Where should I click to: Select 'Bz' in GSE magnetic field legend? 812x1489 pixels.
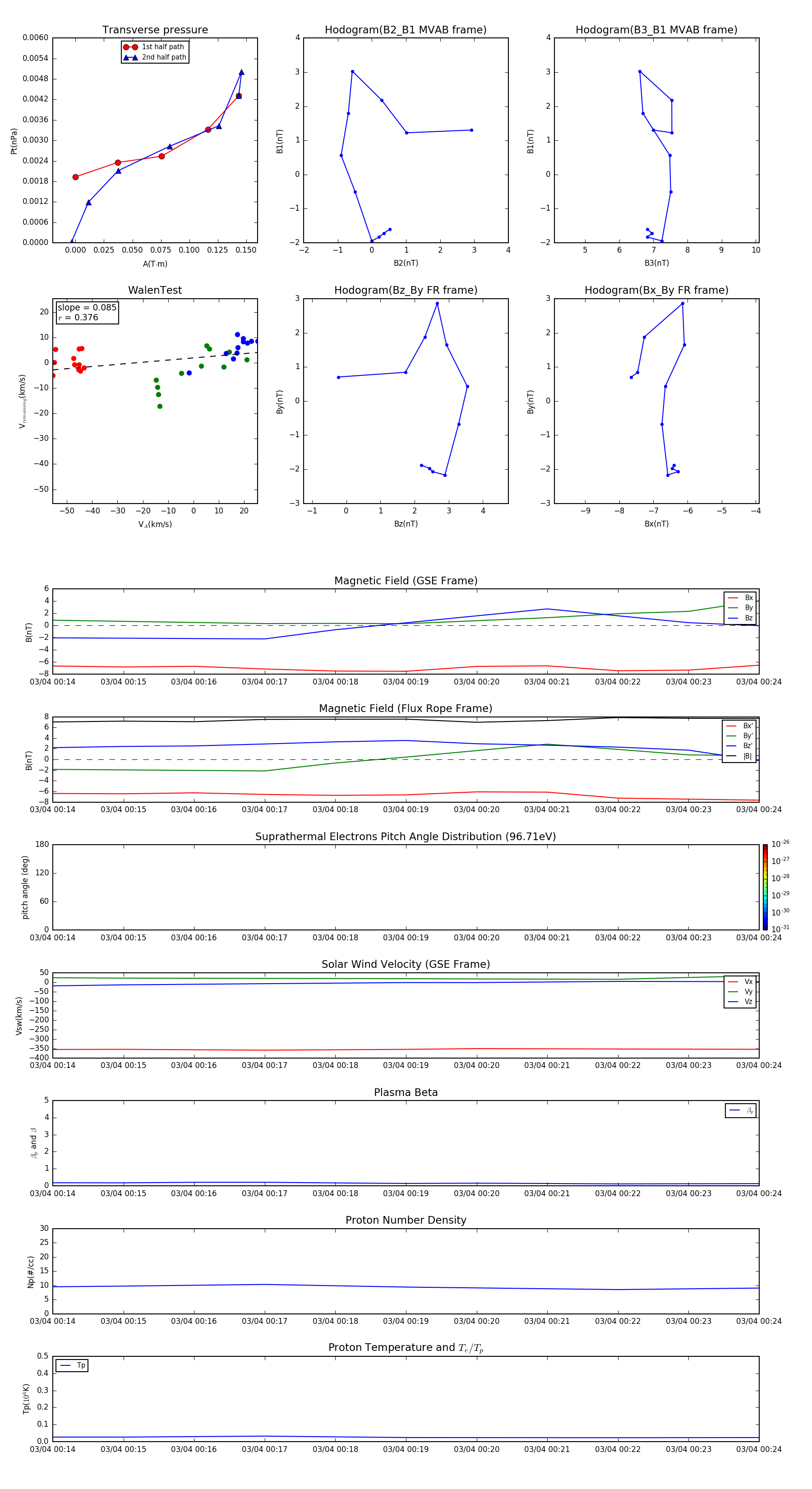point(740,619)
